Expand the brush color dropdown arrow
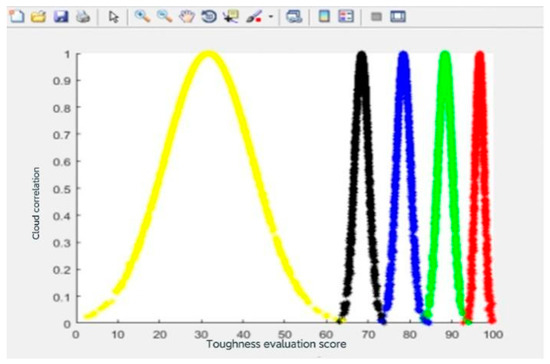Viewport: 550px width, 364px height. point(271,16)
